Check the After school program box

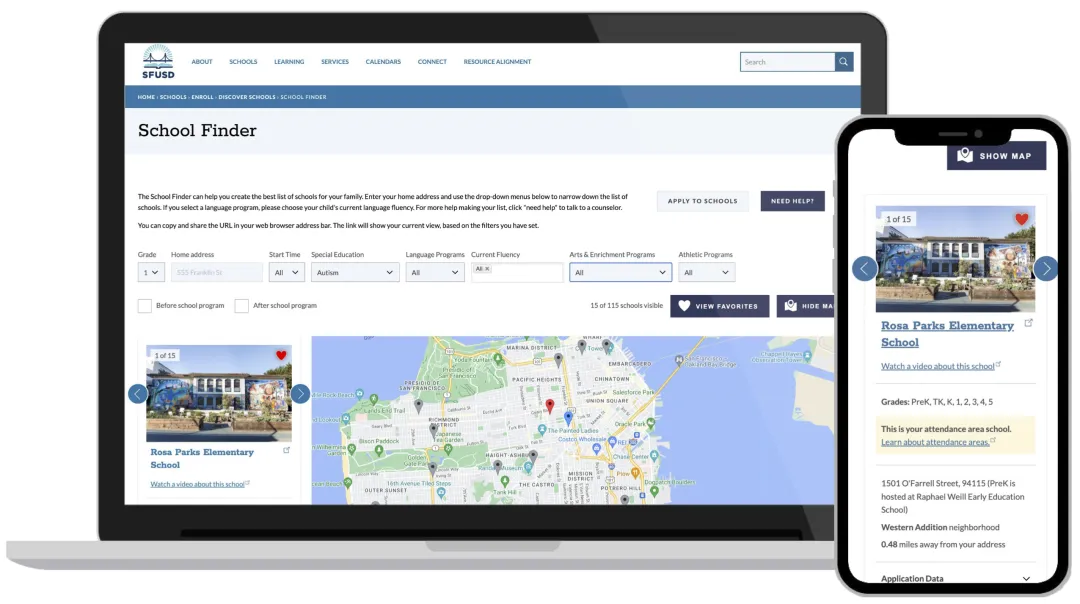point(241,306)
